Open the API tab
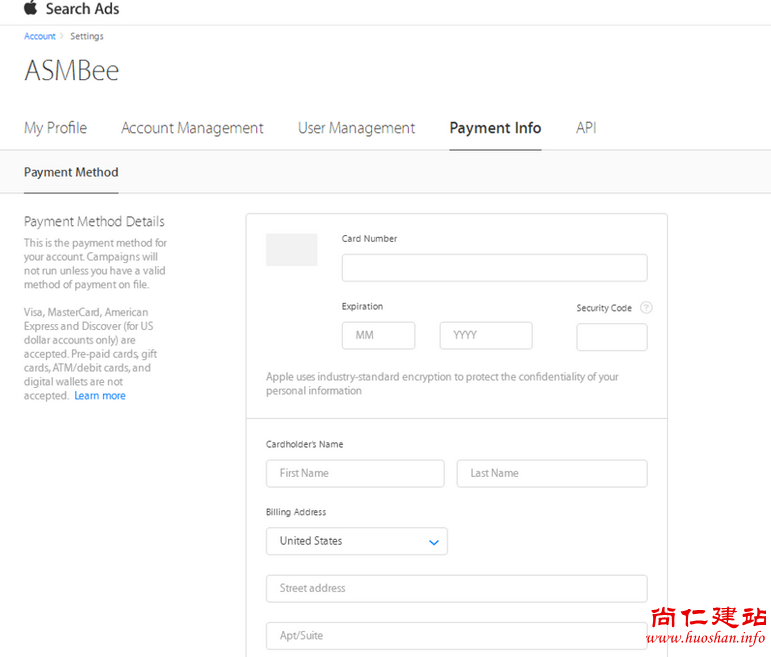 (x=586, y=128)
